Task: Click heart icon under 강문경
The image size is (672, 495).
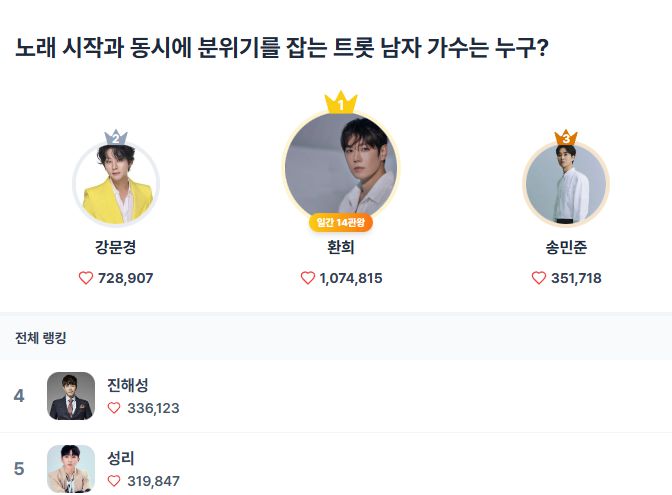Action: pos(86,278)
